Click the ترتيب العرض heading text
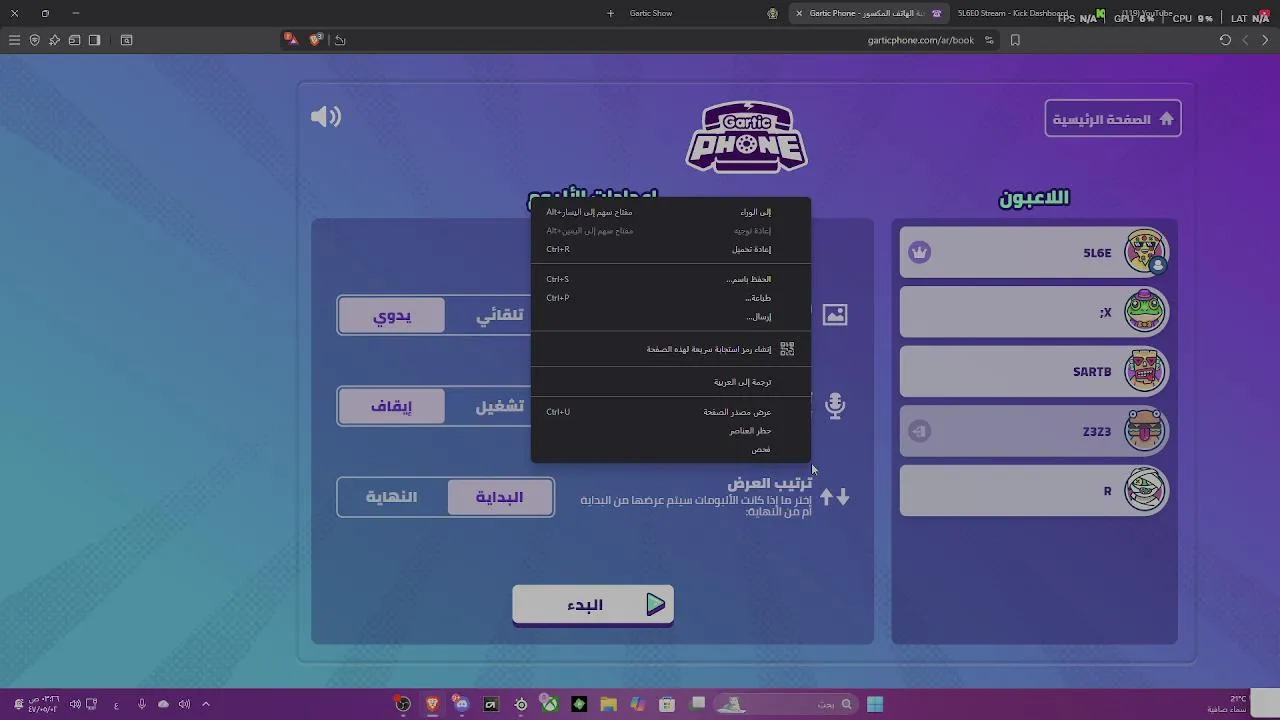1280x720 pixels. pos(769,483)
